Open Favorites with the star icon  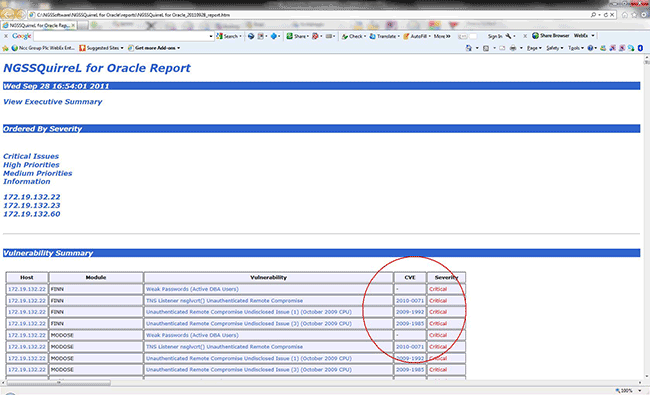[634, 15]
